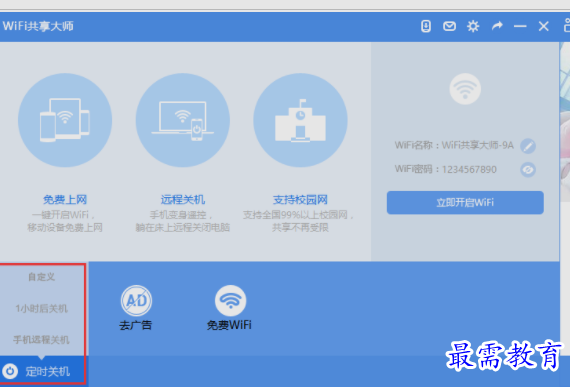Viewport: 570px width, 387px height.
Task: Click the 定时关机 label
Action: [48, 371]
